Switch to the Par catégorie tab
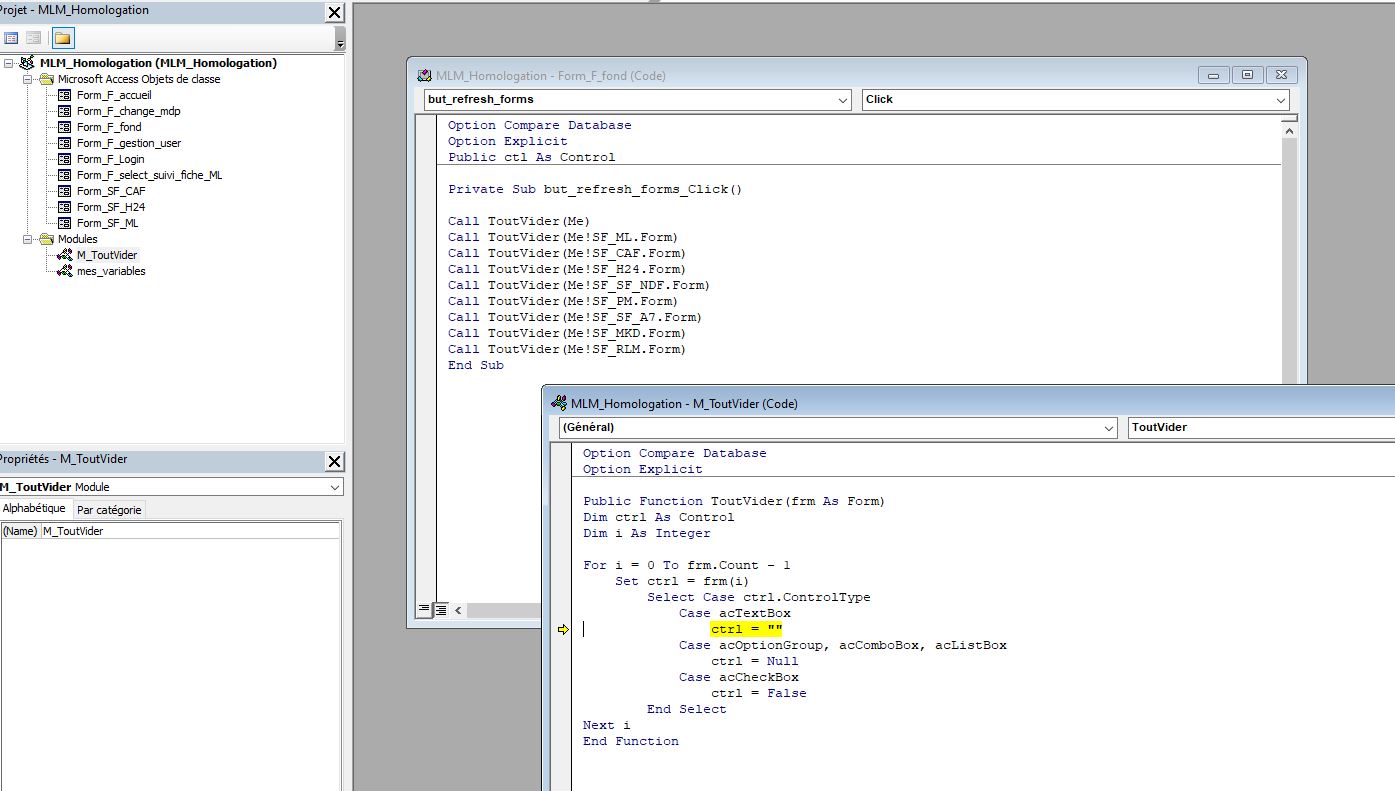 pyautogui.click(x=109, y=510)
